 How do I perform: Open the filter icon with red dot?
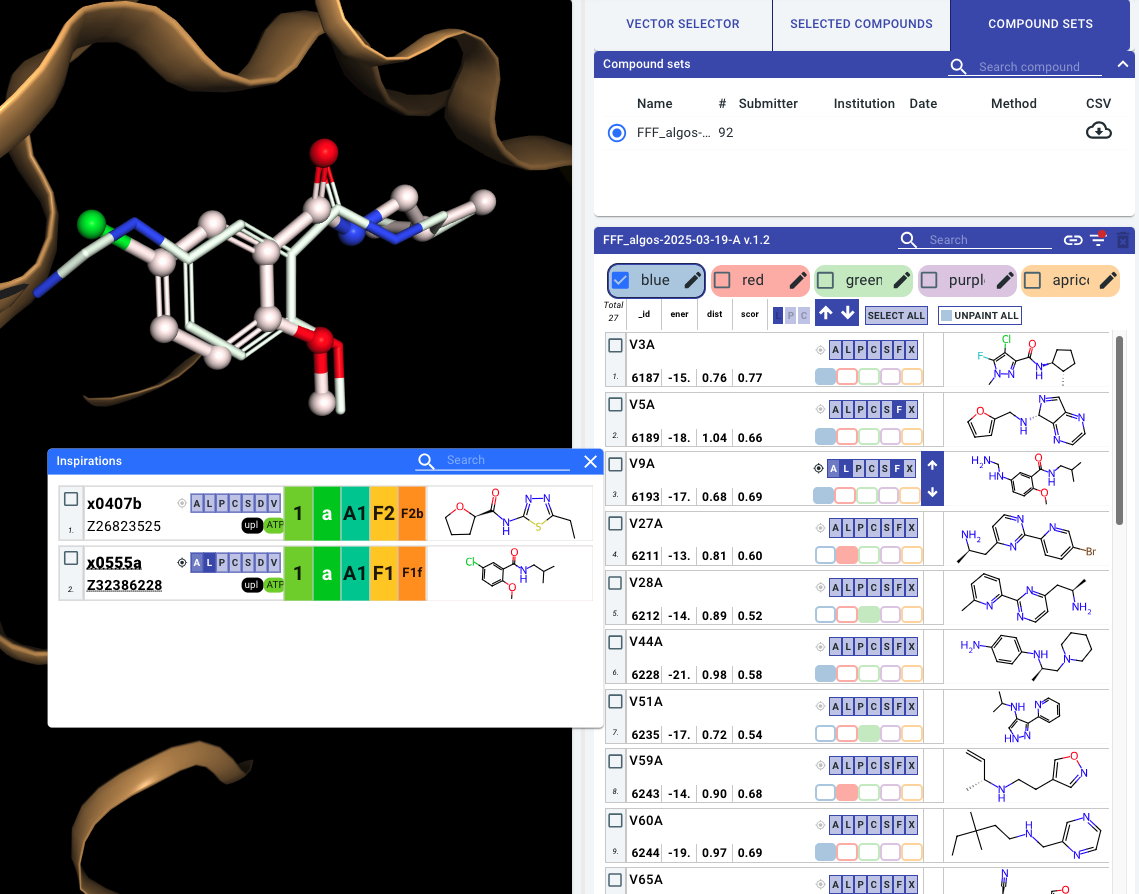pos(1098,239)
